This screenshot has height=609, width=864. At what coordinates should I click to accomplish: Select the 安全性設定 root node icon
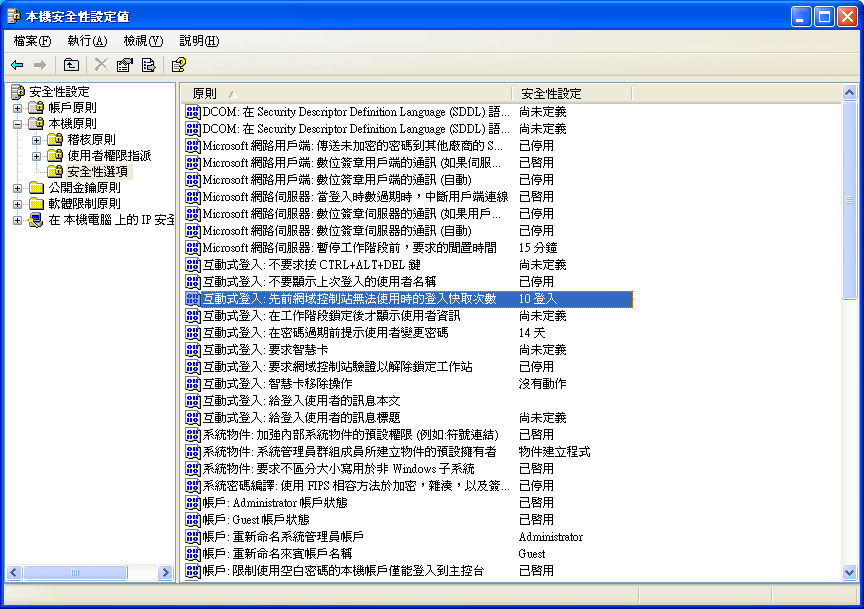tap(18, 92)
